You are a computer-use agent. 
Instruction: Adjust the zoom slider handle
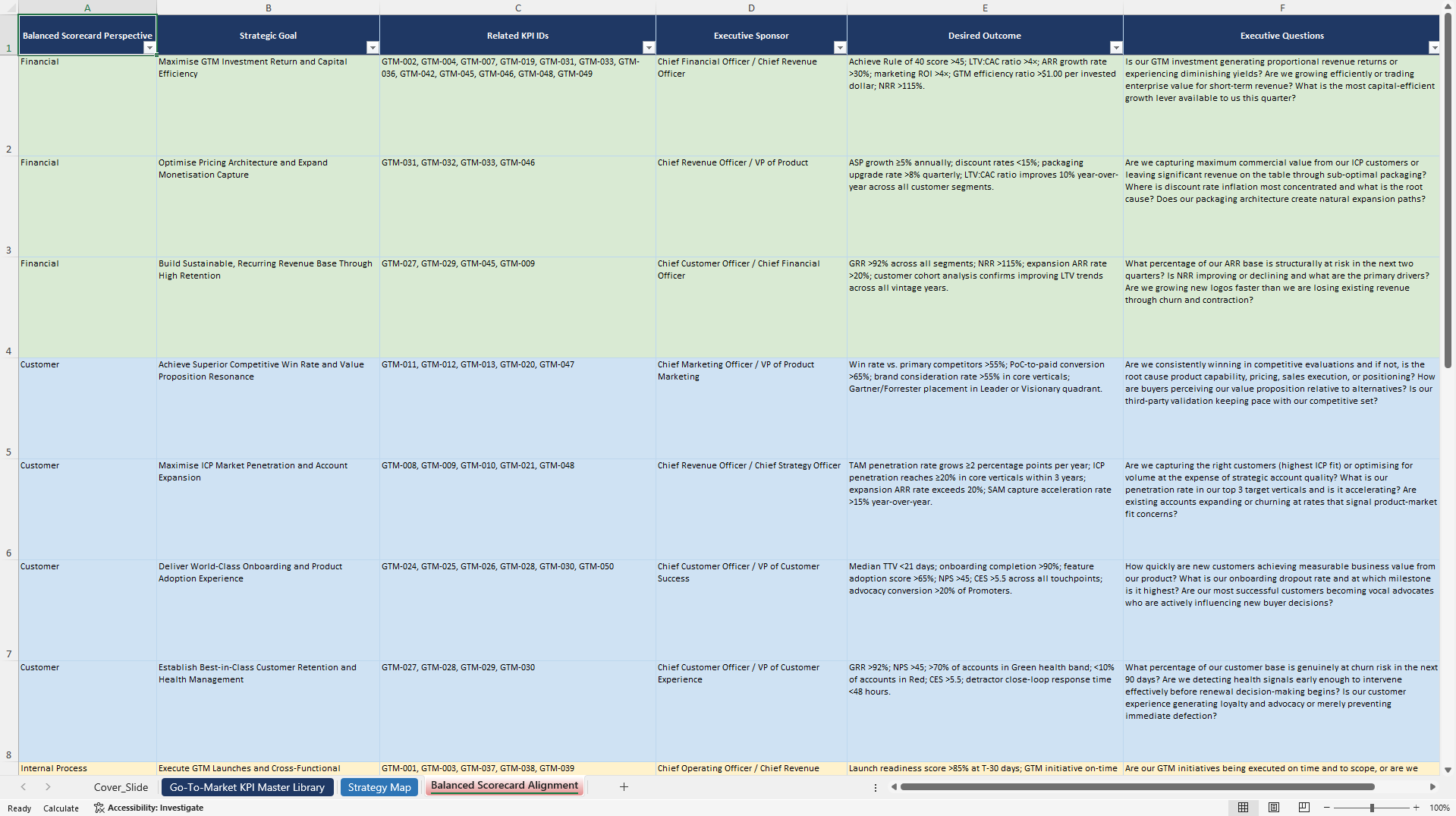[x=1372, y=808]
